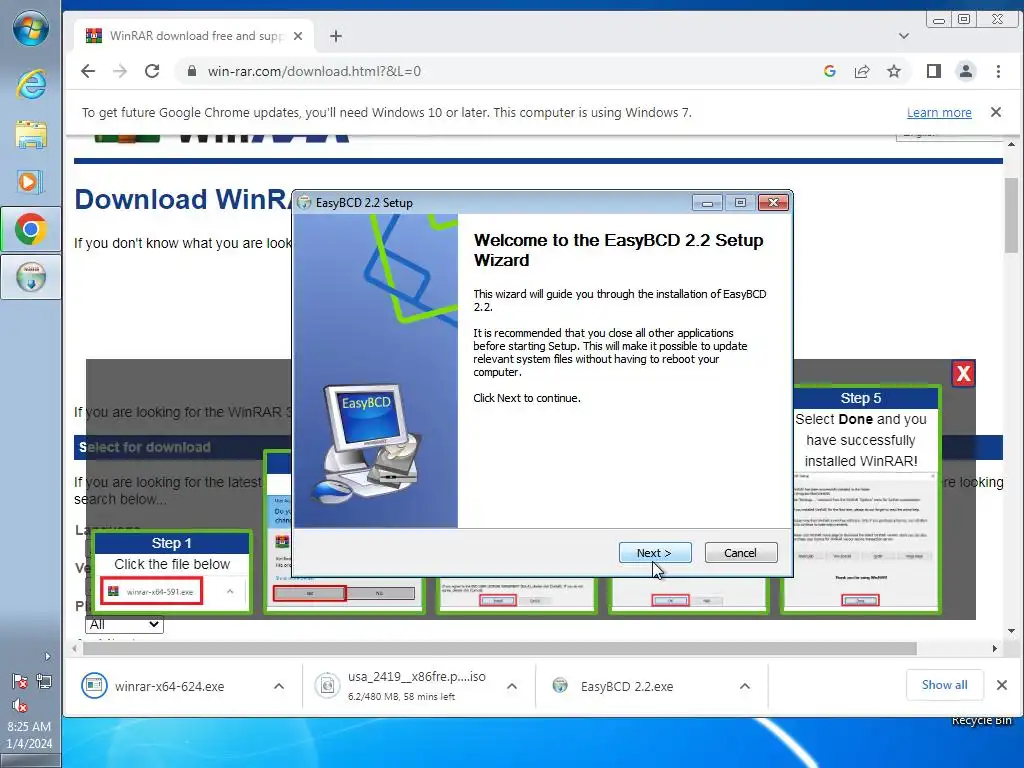1024x768 pixels.
Task: Expand iso download options arrow
Action: point(512,686)
